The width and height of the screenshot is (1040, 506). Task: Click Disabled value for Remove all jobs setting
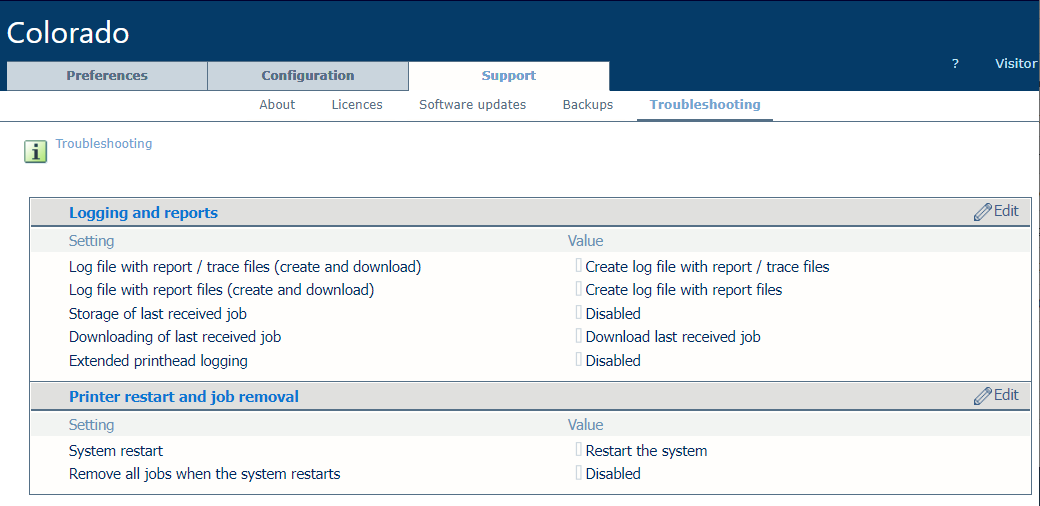point(613,474)
